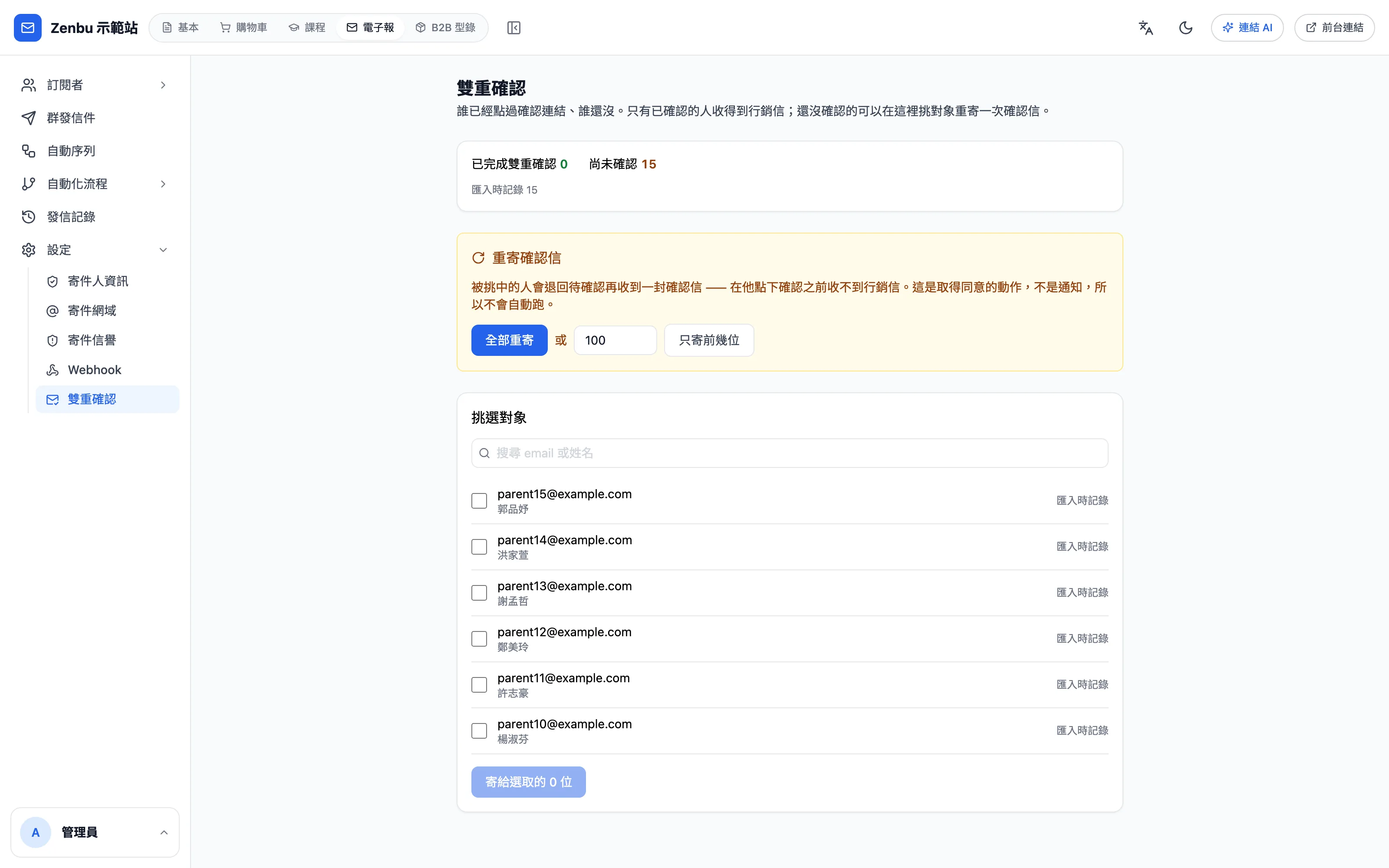1389x868 pixels.
Task: Toggle dark mode moon icon
Action: (1185, 27)
